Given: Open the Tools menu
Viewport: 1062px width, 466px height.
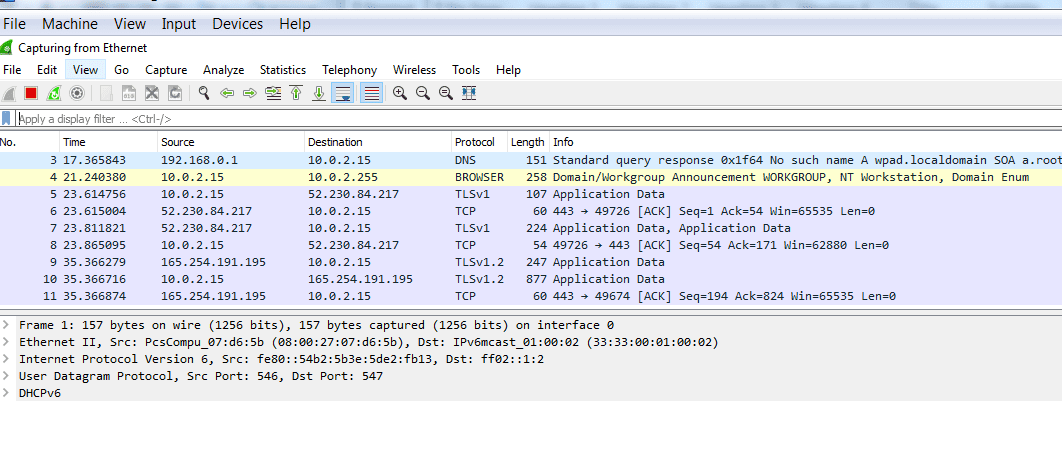Looking at the screenshot, I should pos(466,70).
